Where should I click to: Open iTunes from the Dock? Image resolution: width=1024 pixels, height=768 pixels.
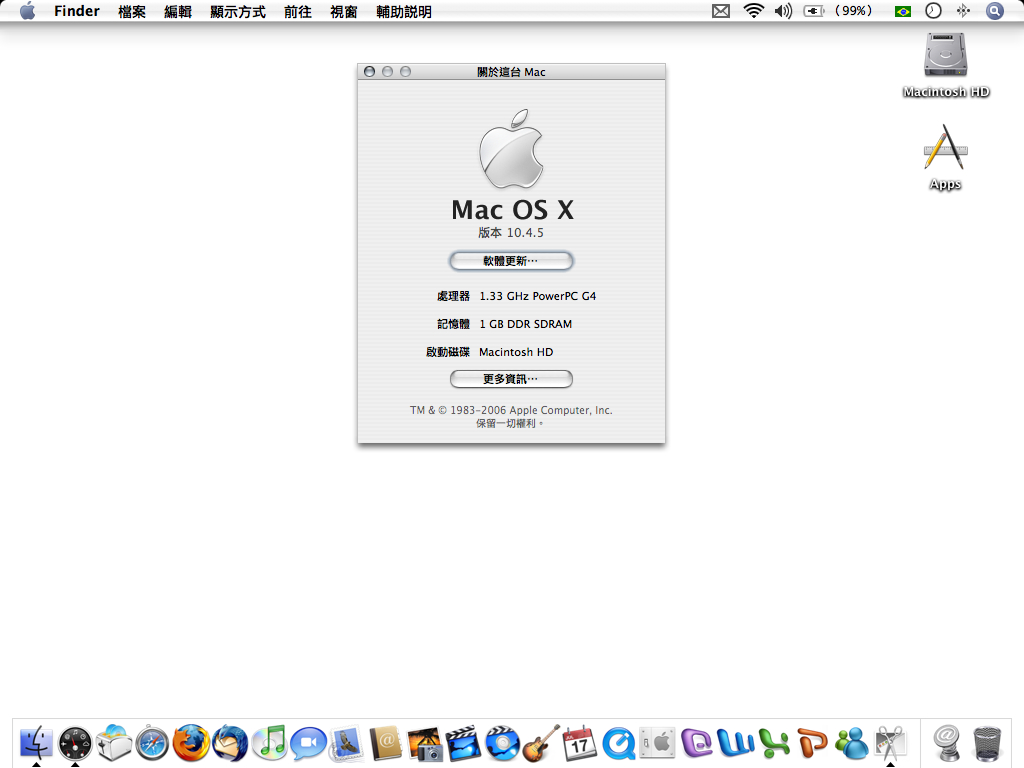(269, 743)
